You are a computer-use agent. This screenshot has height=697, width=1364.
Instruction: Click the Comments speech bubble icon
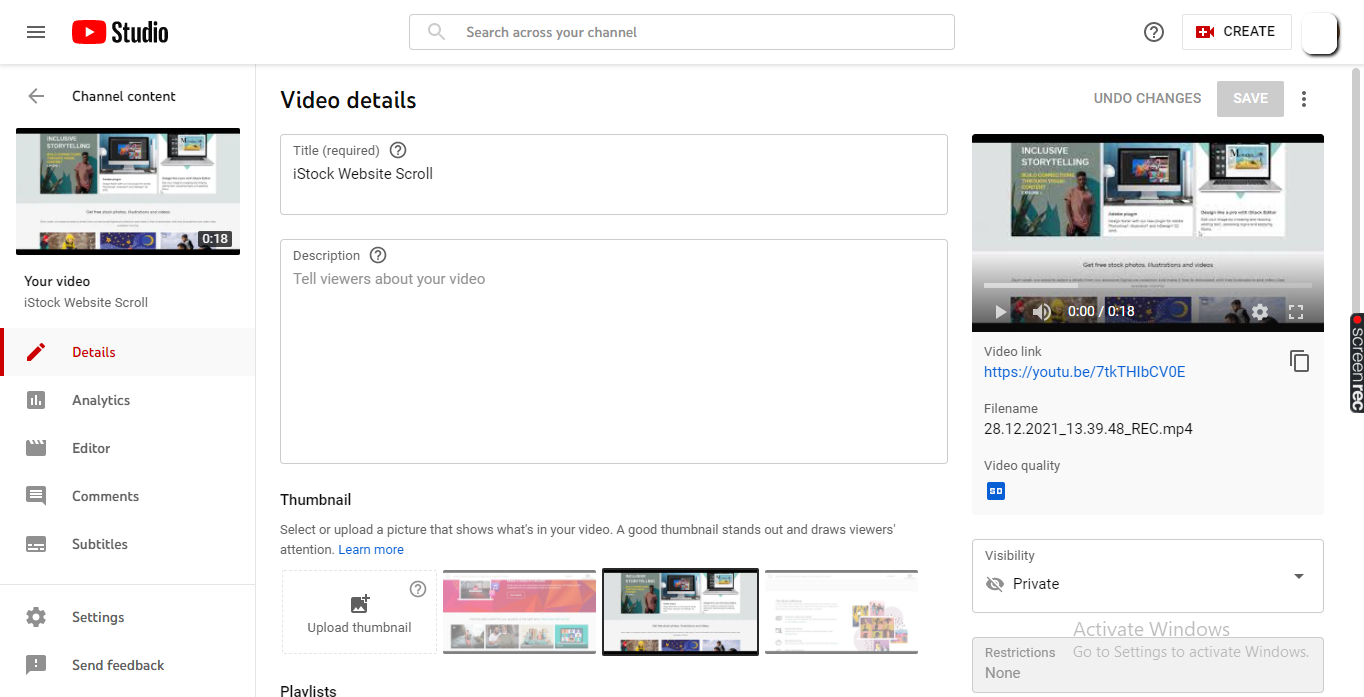click(x=36, y=496)
